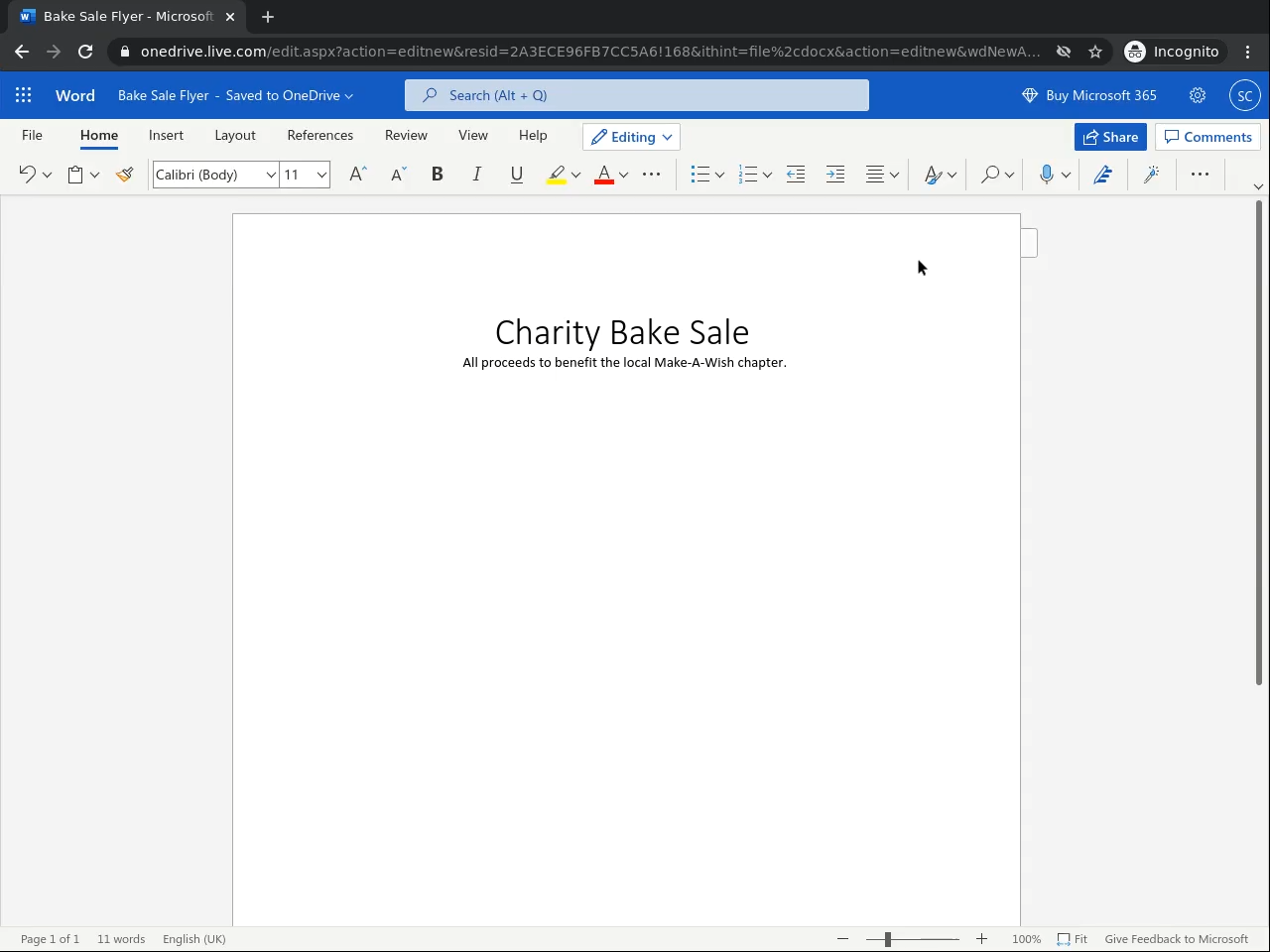Expand the font size dropdown
1270x952 pixels.
(x=321, y=175)
